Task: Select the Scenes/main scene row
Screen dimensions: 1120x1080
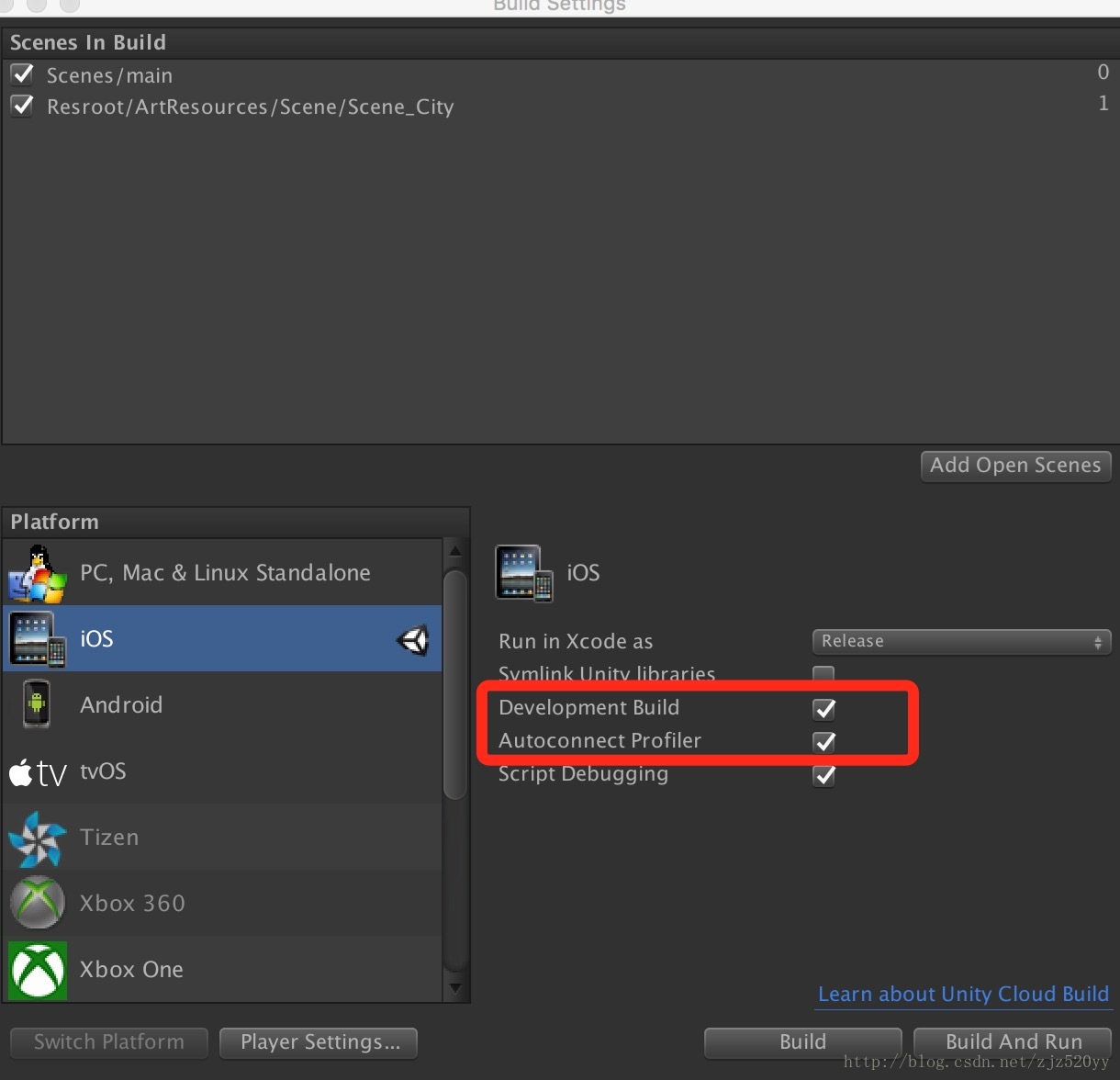Action: pos(559,74)
